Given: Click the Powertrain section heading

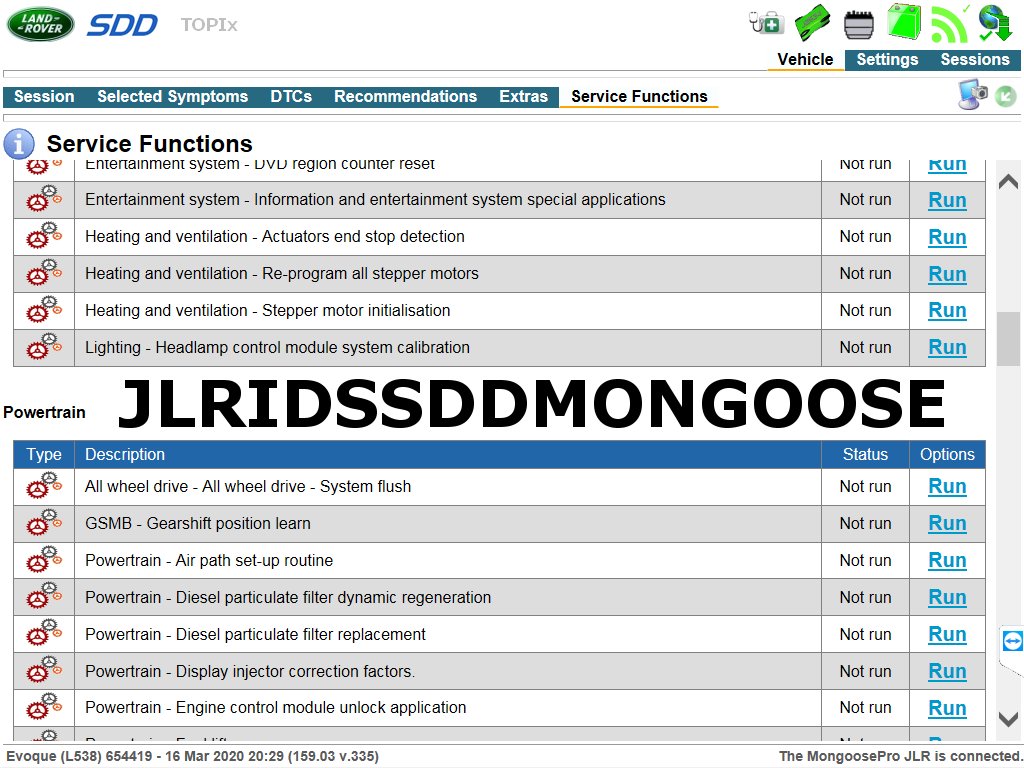Looking at the screenshot, I should [x=44, y=412].
